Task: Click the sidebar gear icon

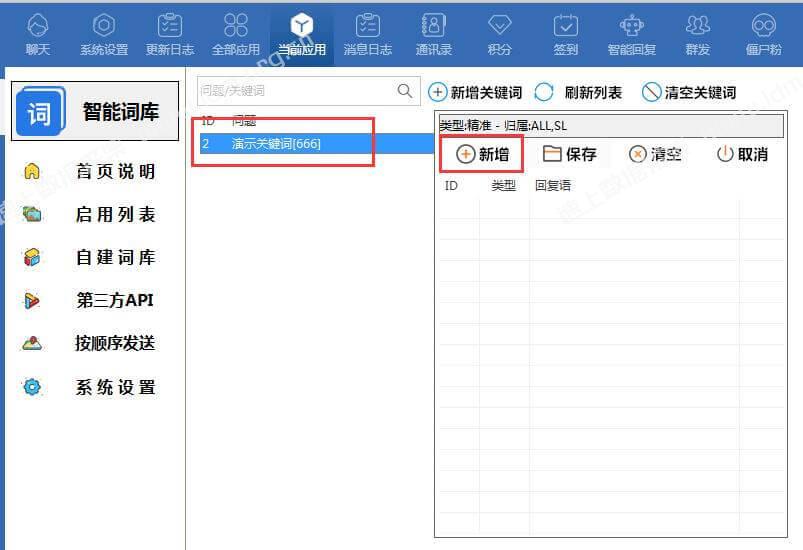Action: [x=32, y=387]
